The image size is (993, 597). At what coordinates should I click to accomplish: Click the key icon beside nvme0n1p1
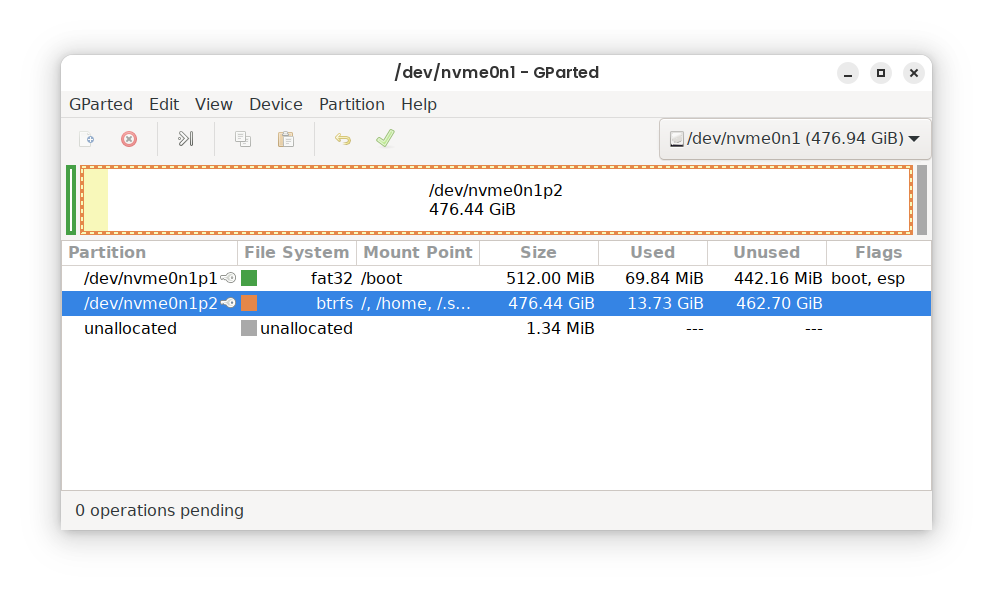point(228,278)
